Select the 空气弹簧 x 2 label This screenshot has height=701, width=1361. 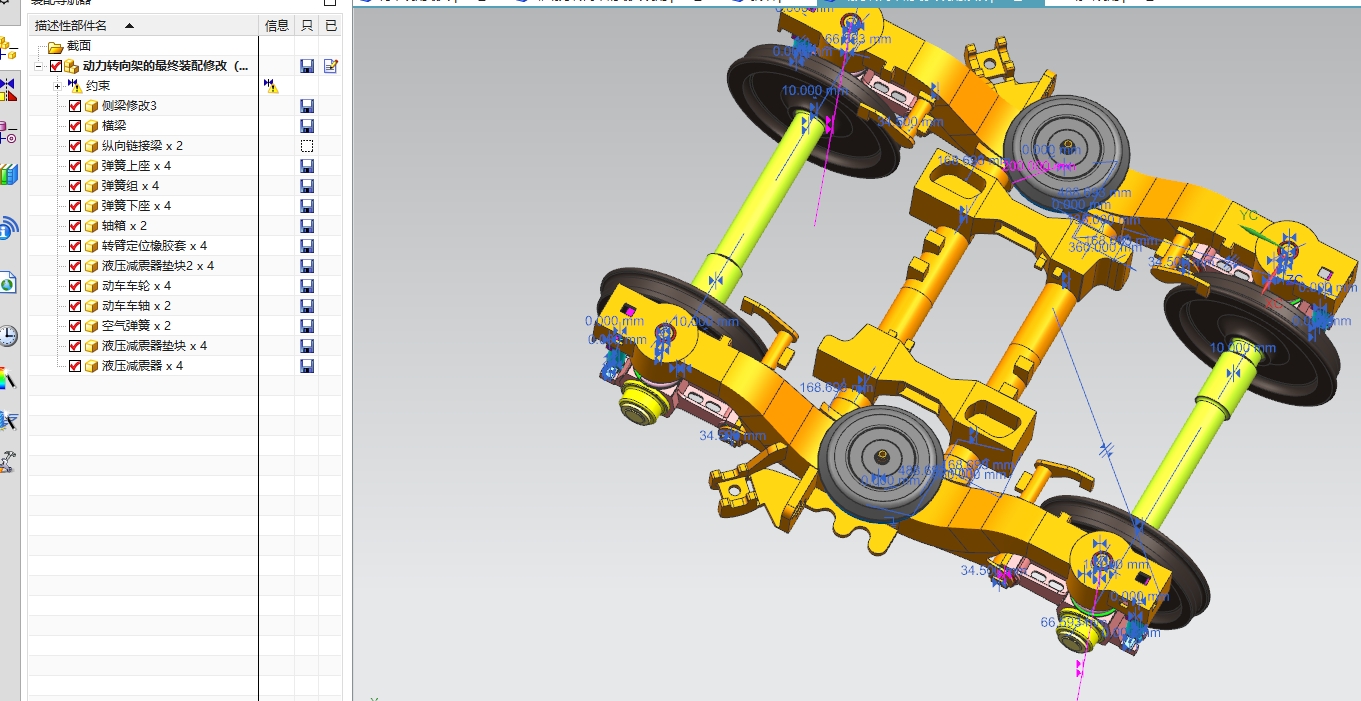(x=137, y=326)
